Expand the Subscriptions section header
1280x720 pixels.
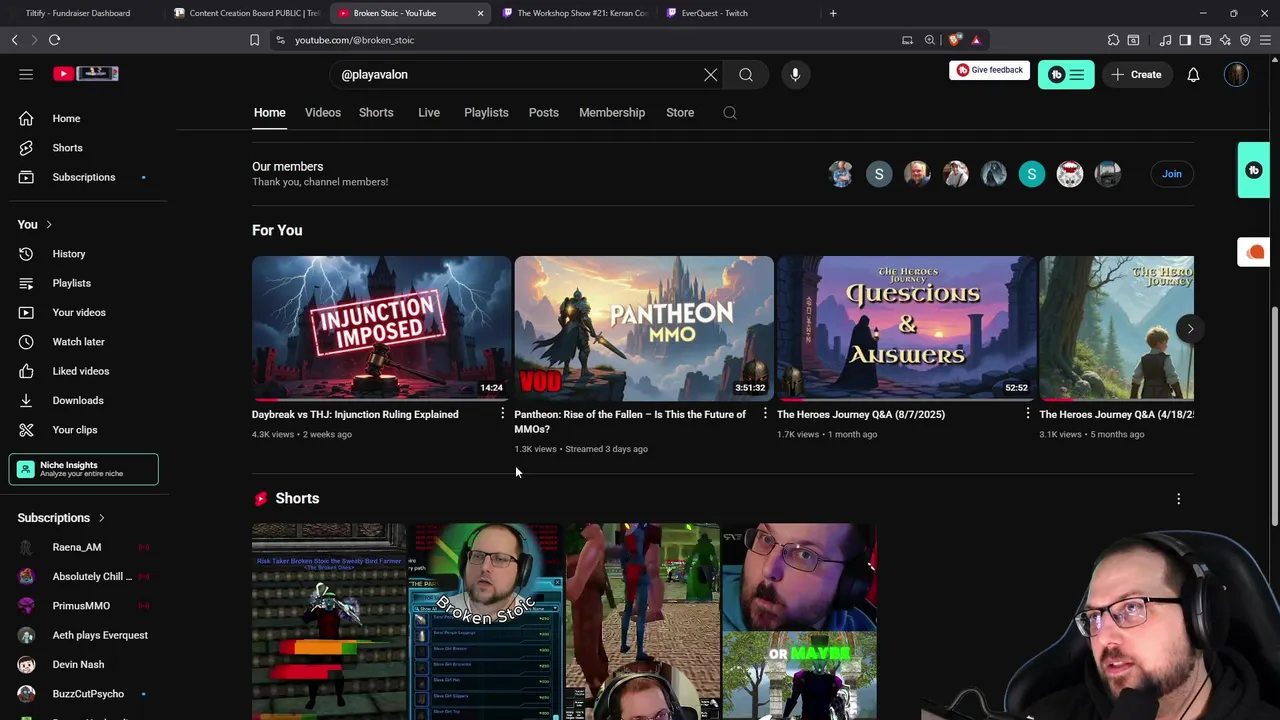[60, 518]
